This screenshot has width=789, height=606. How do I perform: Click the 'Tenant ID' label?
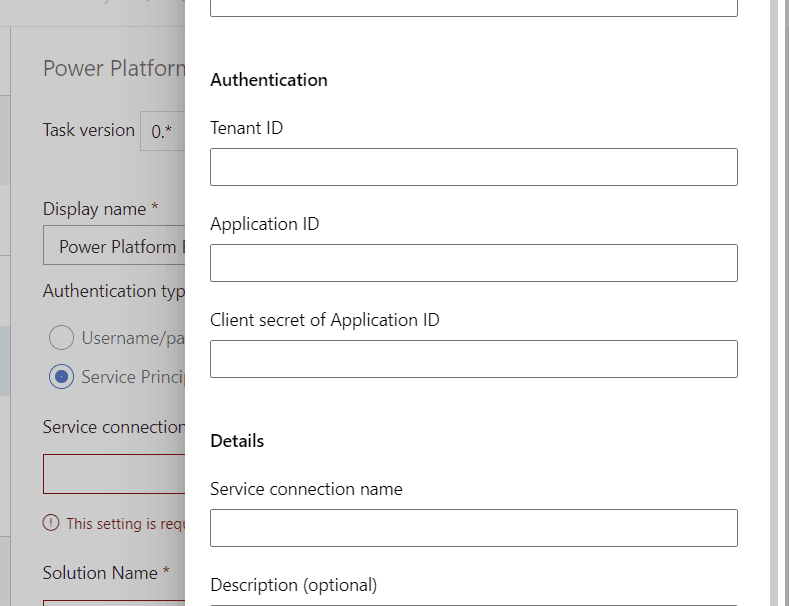tap(247, 128)
